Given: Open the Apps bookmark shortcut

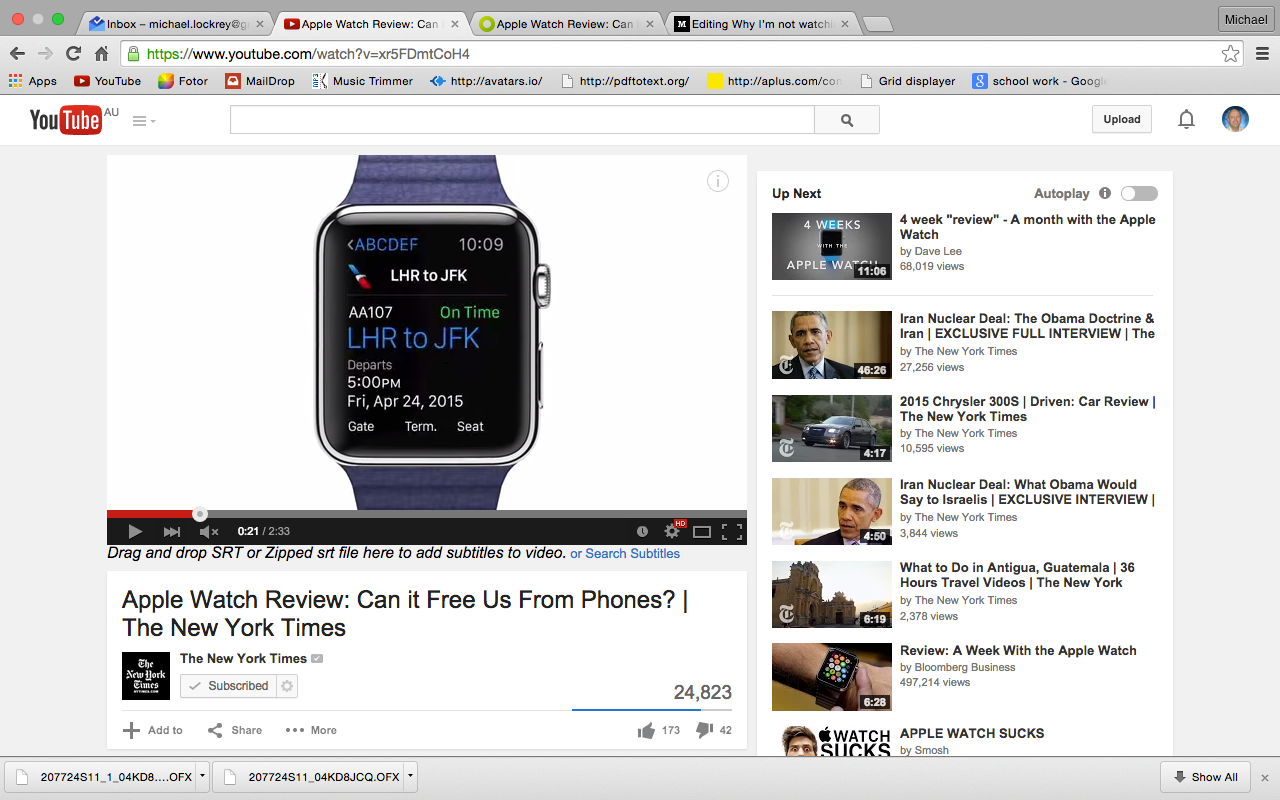Looking at the screenshot, I should 33,81.
